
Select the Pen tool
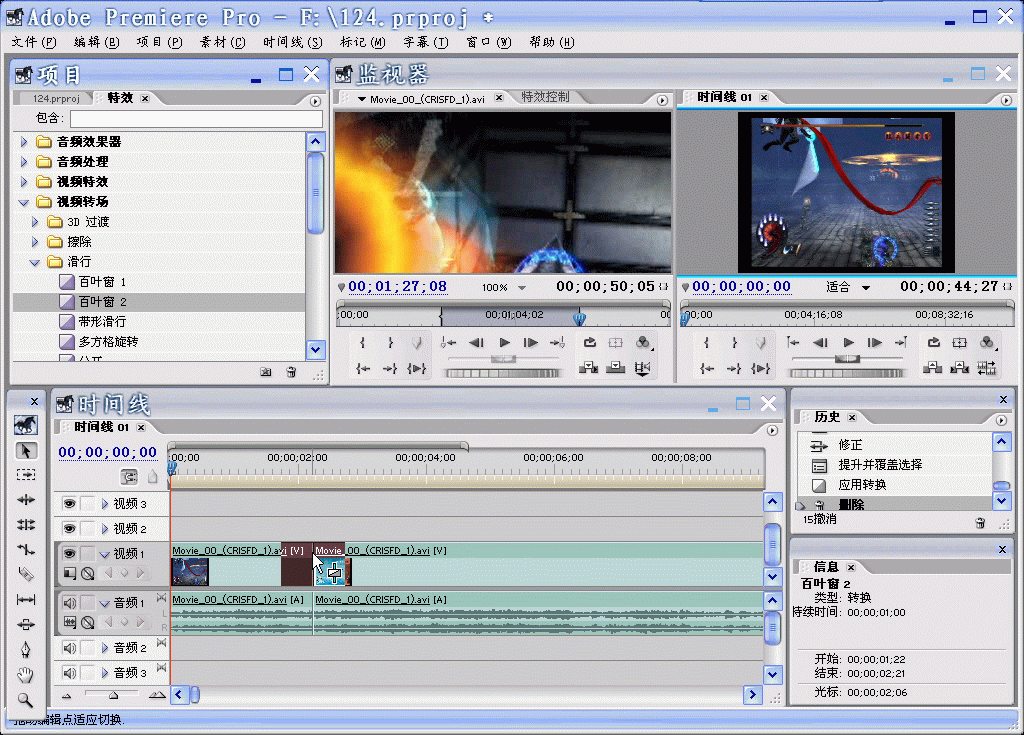tap(25, 649)
